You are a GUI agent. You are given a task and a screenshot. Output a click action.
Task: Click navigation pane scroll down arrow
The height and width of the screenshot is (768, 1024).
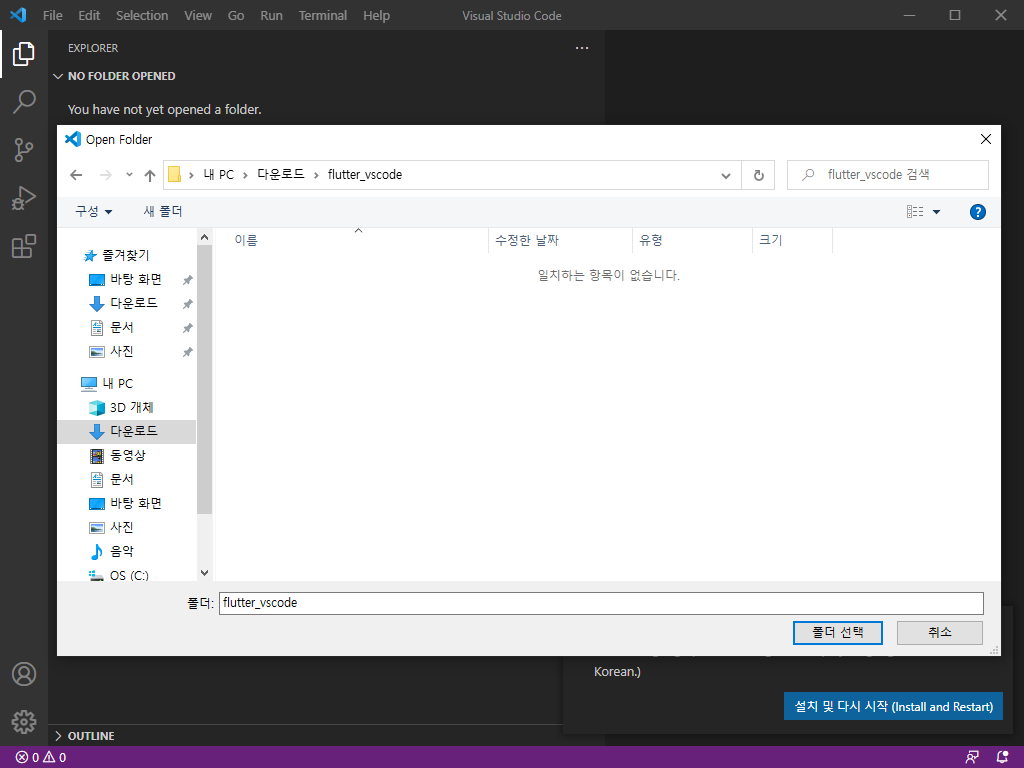pyautogui.click(x=204, y=573)
